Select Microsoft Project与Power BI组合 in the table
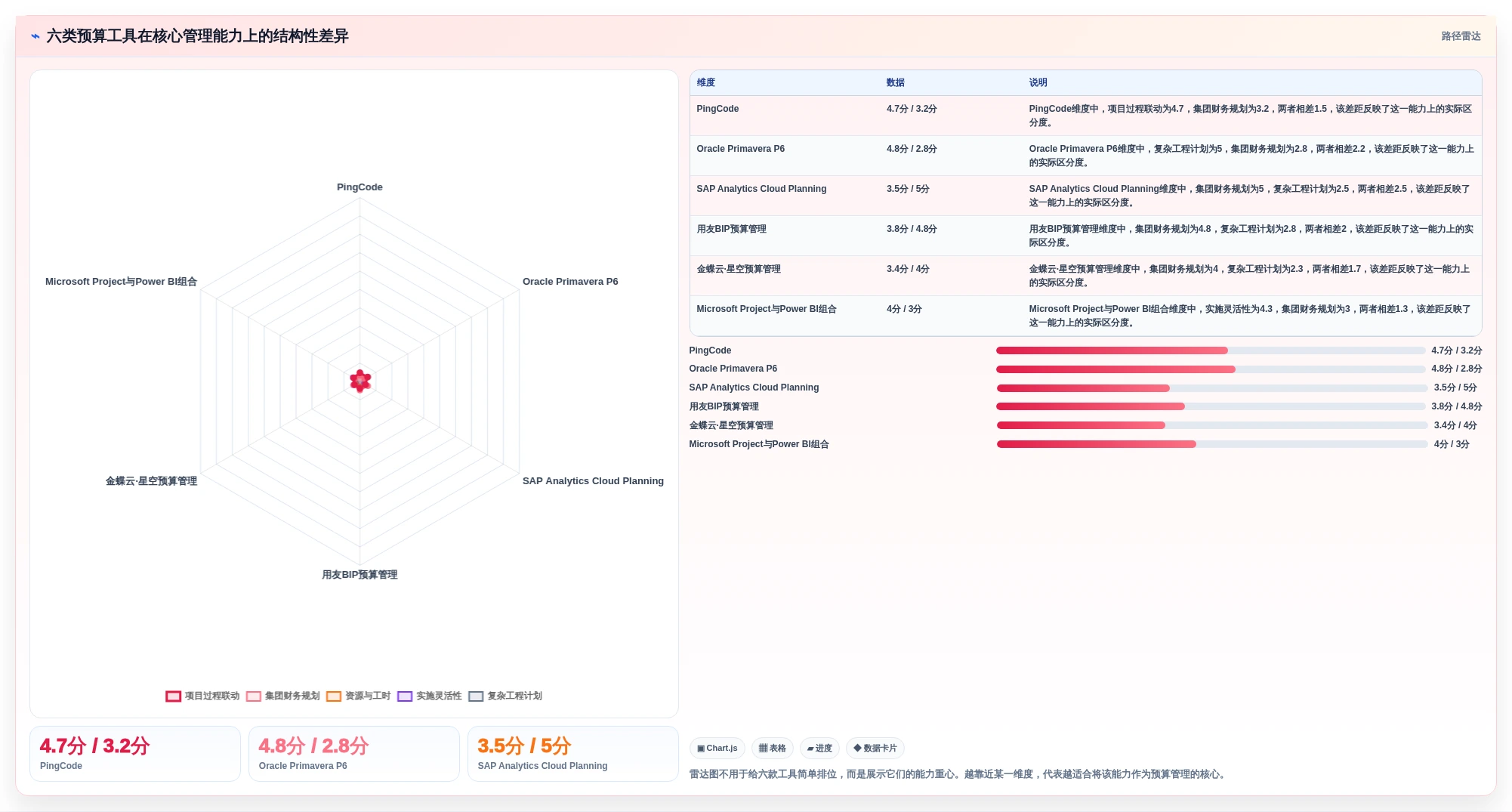This screenshot has height=812, width=1512. (767, 309)
